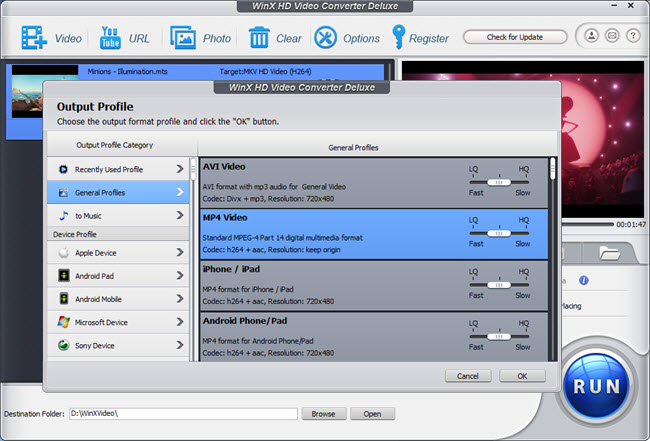Select the General Profiles category
The image size is (650, 441).
pos(118,192)
